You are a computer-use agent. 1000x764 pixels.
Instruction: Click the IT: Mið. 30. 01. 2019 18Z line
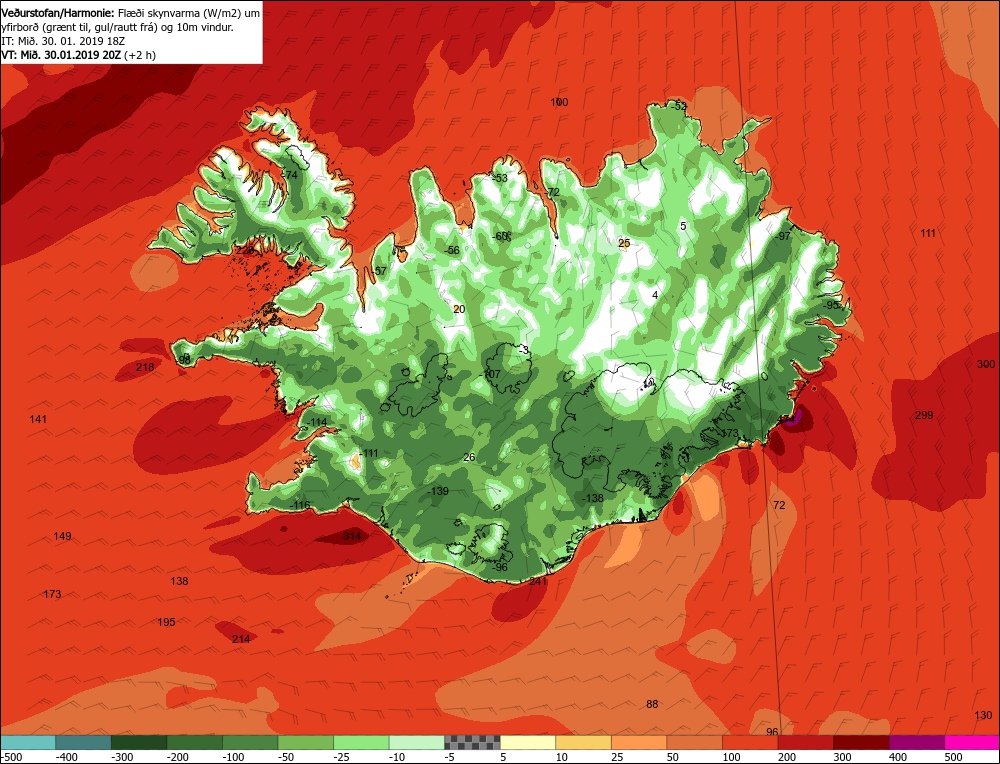click(x=63, y=41)
